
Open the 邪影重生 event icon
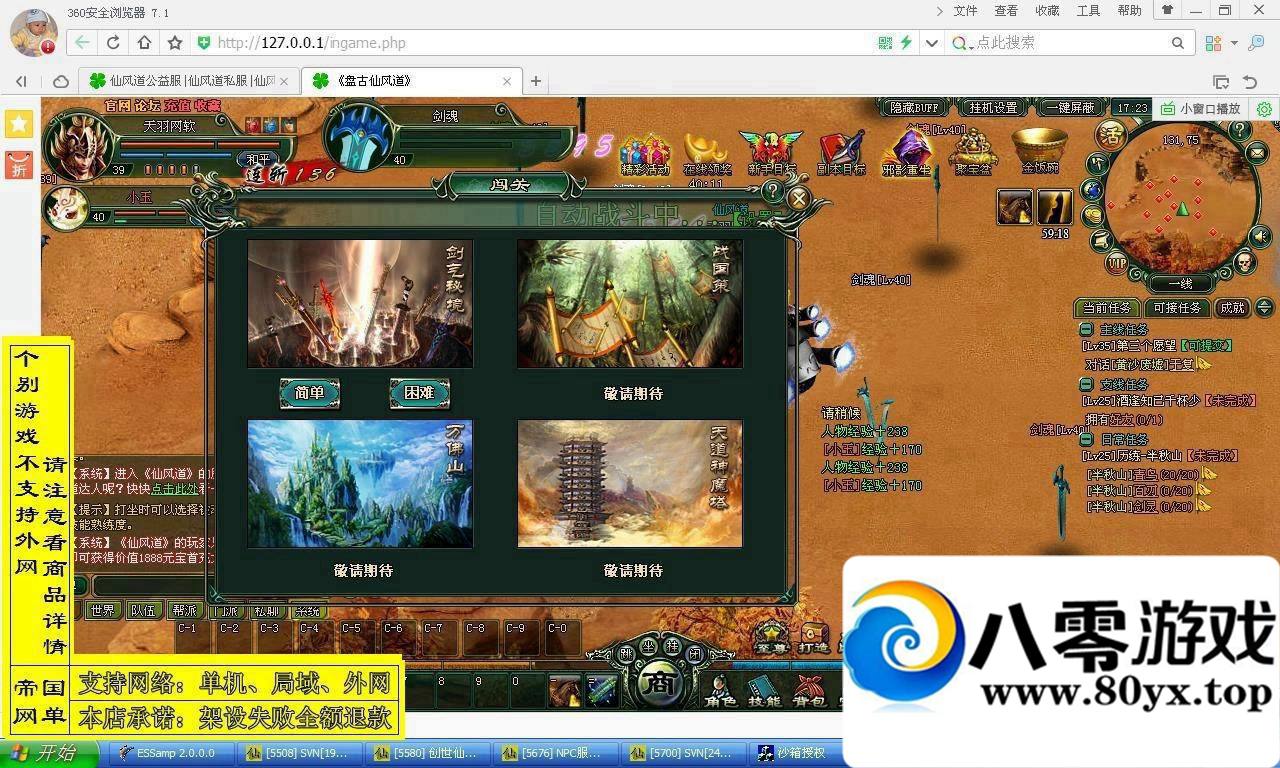click(x=907, y=155)
